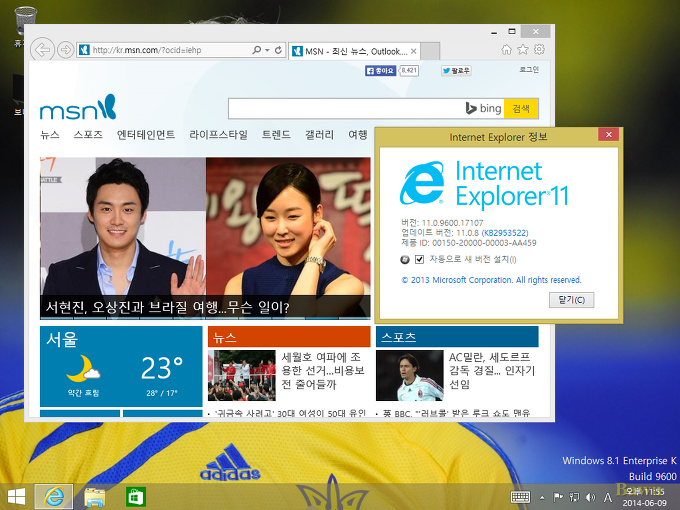Open the headline photo of the woman

[x=288, y=226]
